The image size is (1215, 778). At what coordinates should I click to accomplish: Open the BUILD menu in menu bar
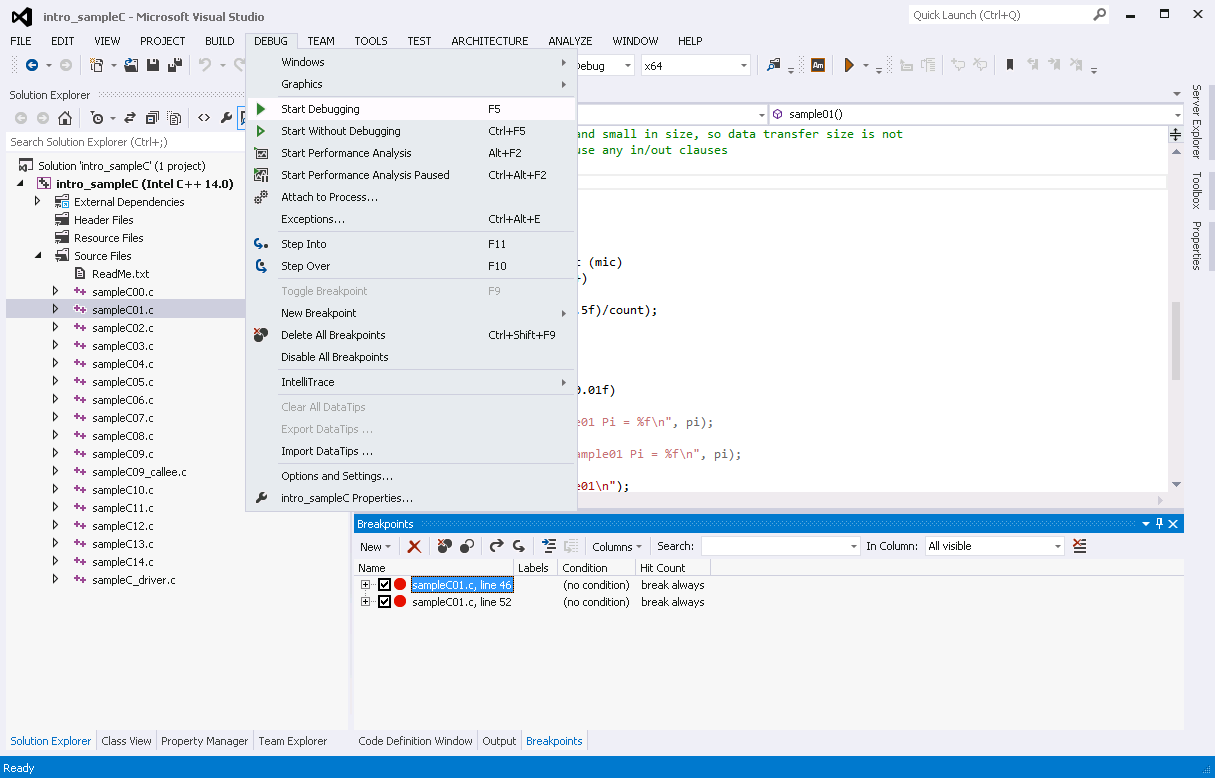[x=219, y=41]
